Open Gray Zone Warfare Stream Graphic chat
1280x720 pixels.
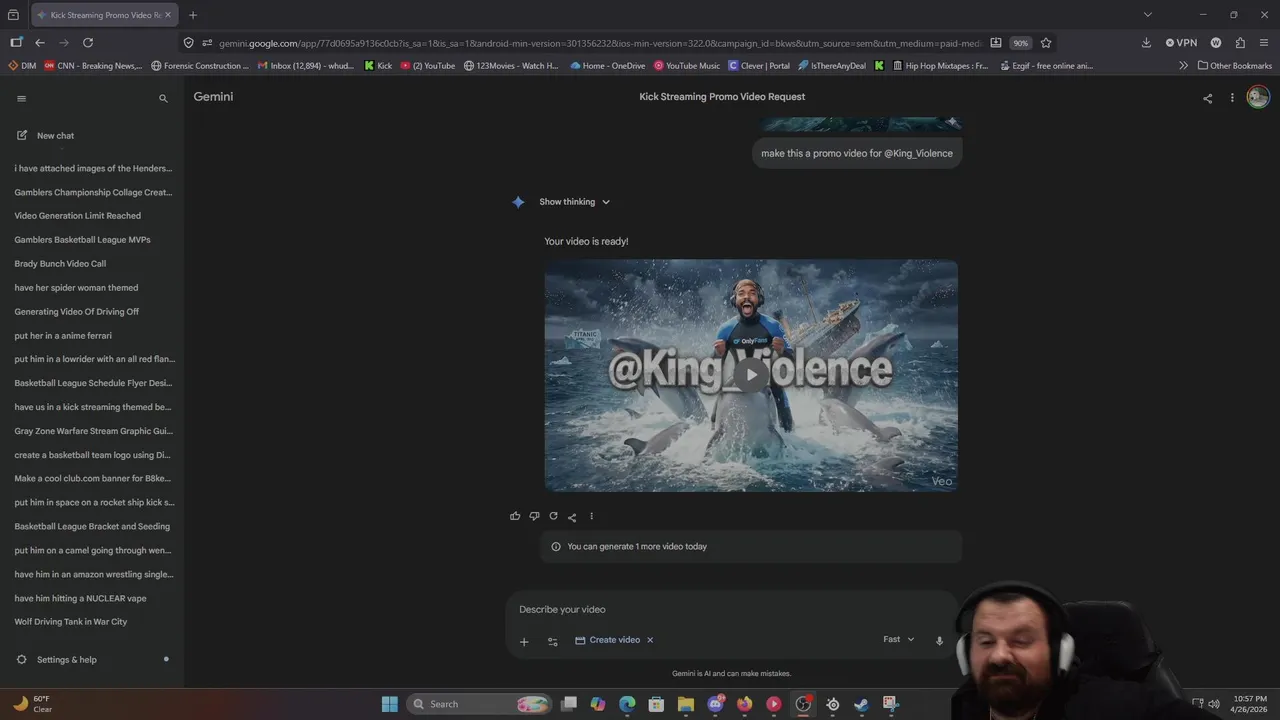pyautogui.click(x=93, y=431)
